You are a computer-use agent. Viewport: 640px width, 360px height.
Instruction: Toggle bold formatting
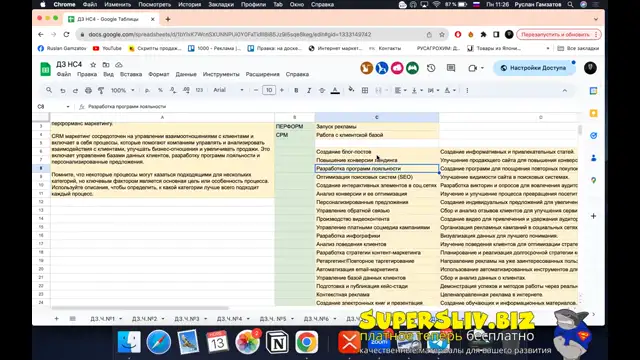coord(296,90)
